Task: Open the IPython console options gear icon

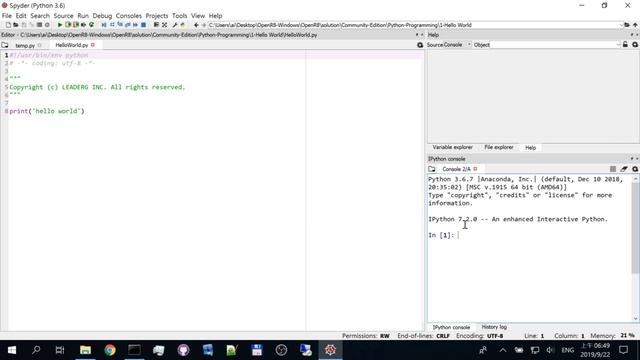Action: coord(635,169)
